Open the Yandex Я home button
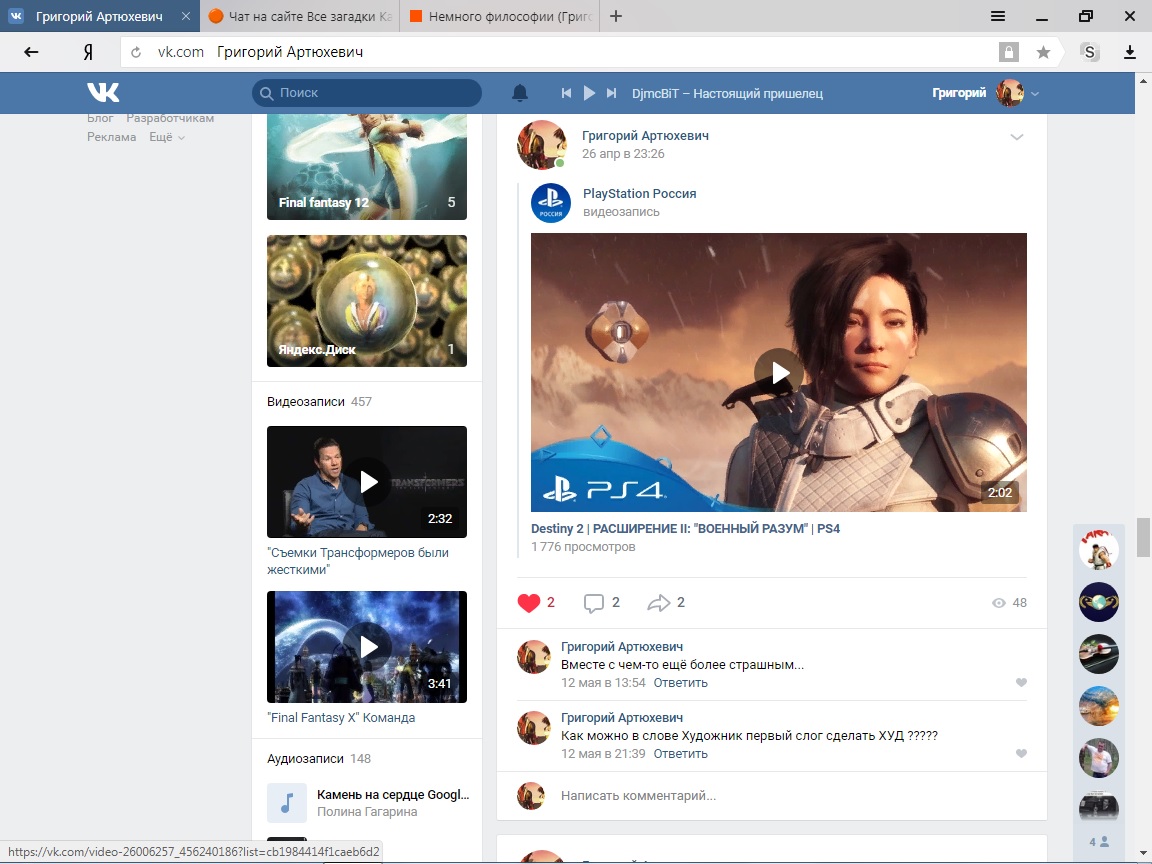The height and width of the screenshot is (864, 1152). [88, 52]
